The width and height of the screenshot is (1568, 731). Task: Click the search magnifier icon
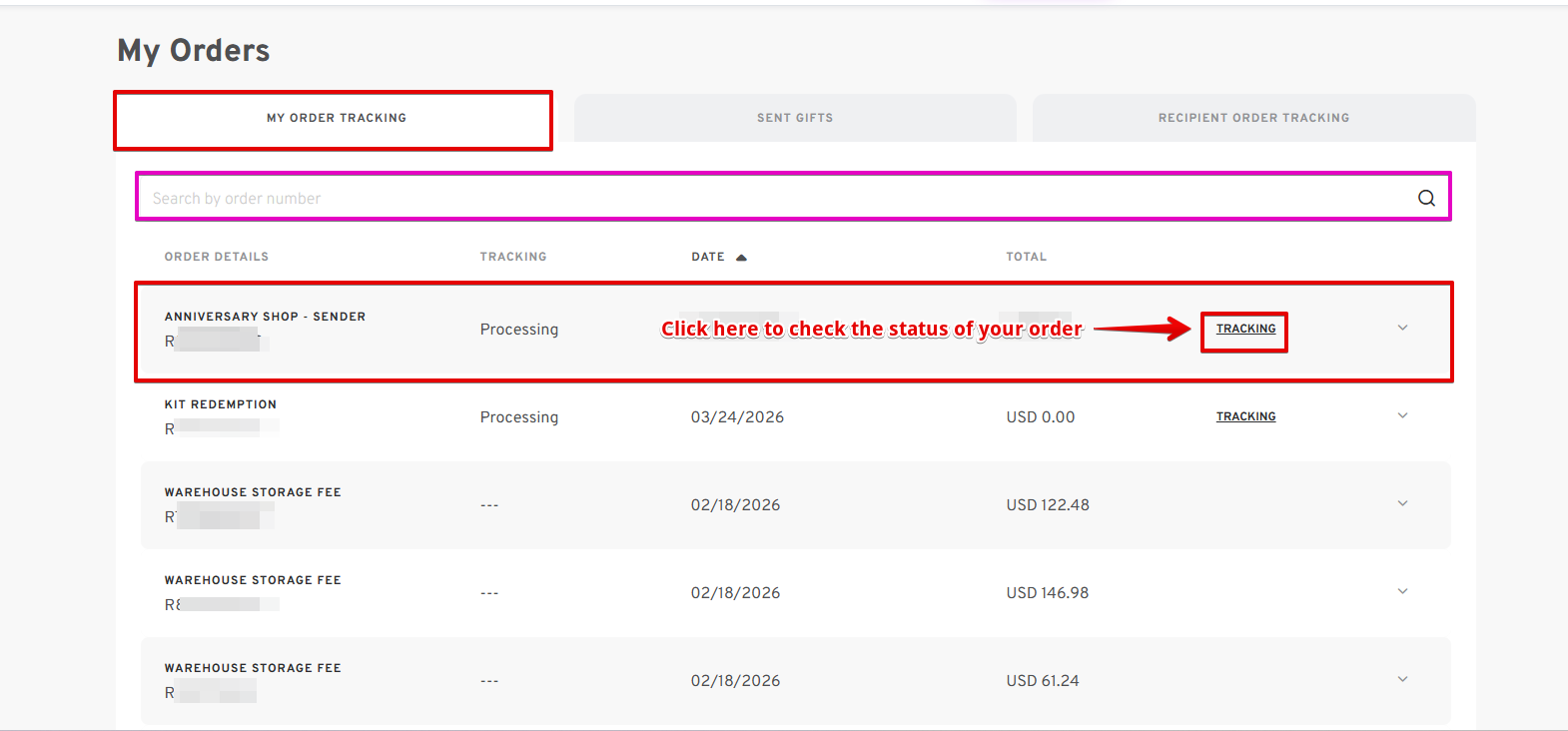click(x=1426, y=198)
